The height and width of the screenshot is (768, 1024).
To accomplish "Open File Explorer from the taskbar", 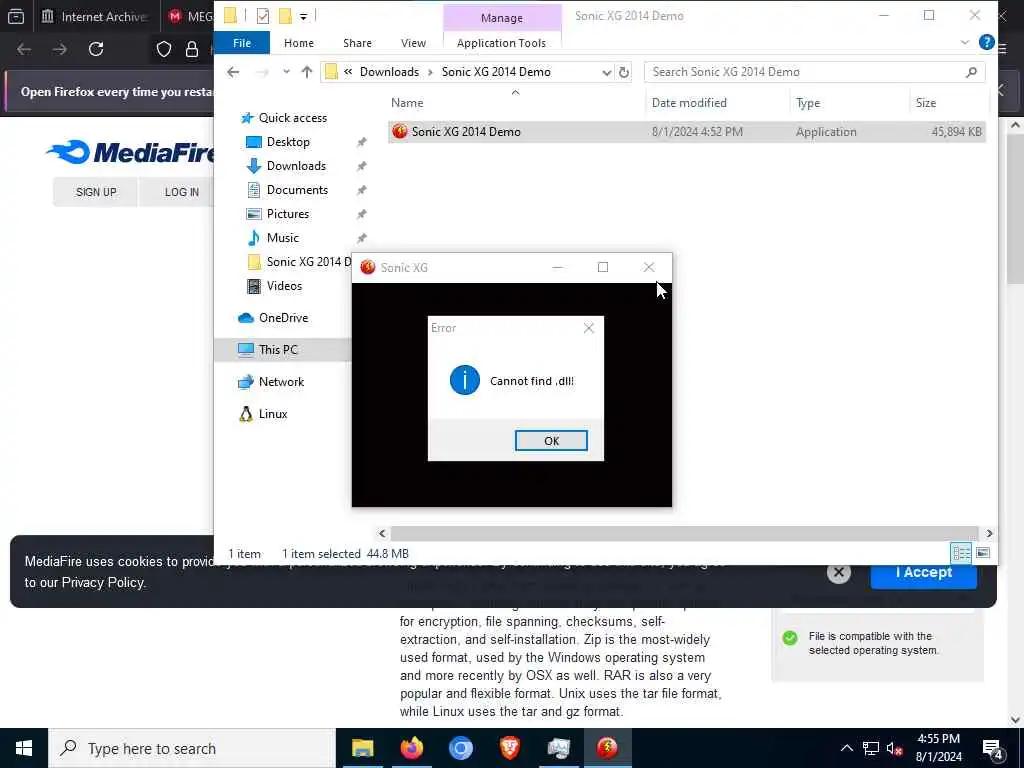I will (362, 748).
